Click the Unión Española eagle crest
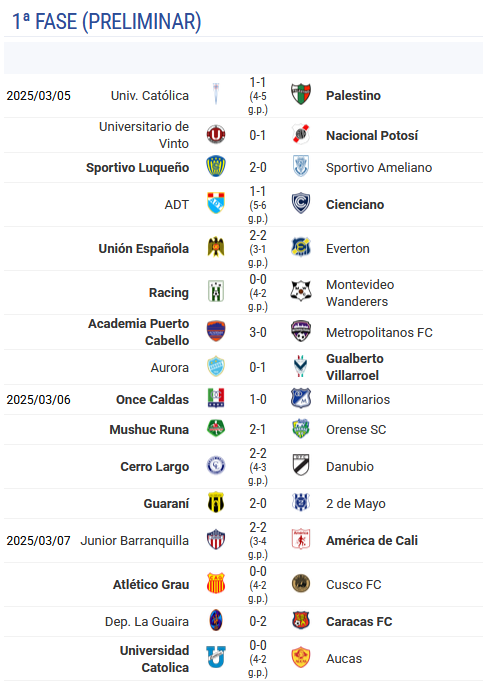The width and height of the screenshot is (483, 682). click(x=216, y=247)
